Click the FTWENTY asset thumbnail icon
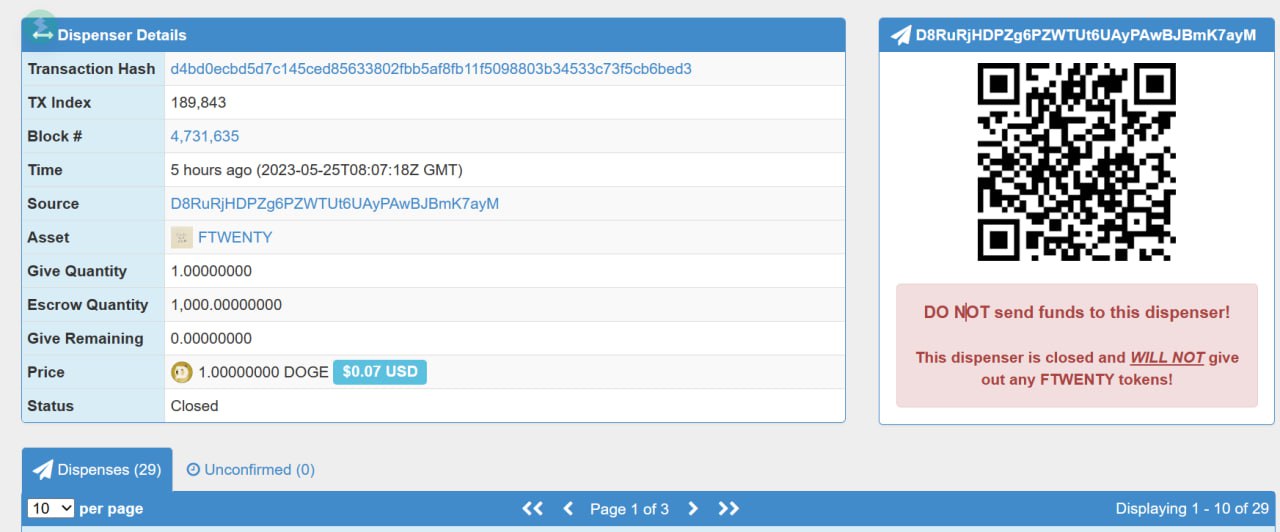1280x532 pixels. pos(182,237)
